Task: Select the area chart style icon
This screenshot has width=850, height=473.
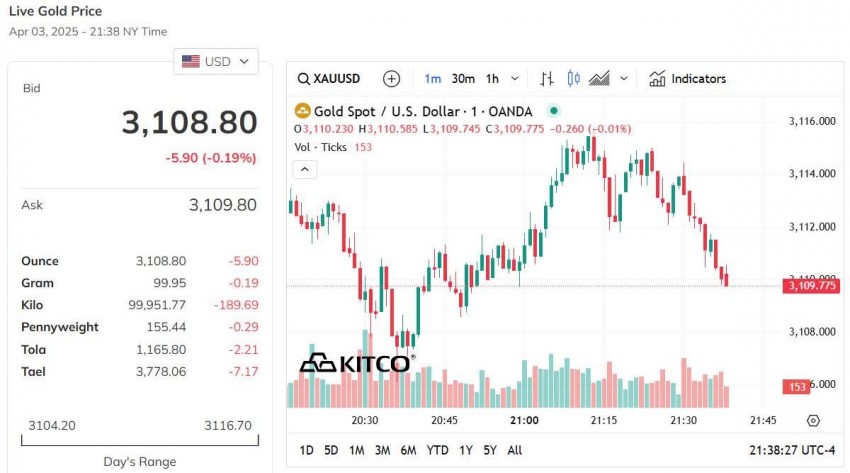Action: click(x=599, y=79)
